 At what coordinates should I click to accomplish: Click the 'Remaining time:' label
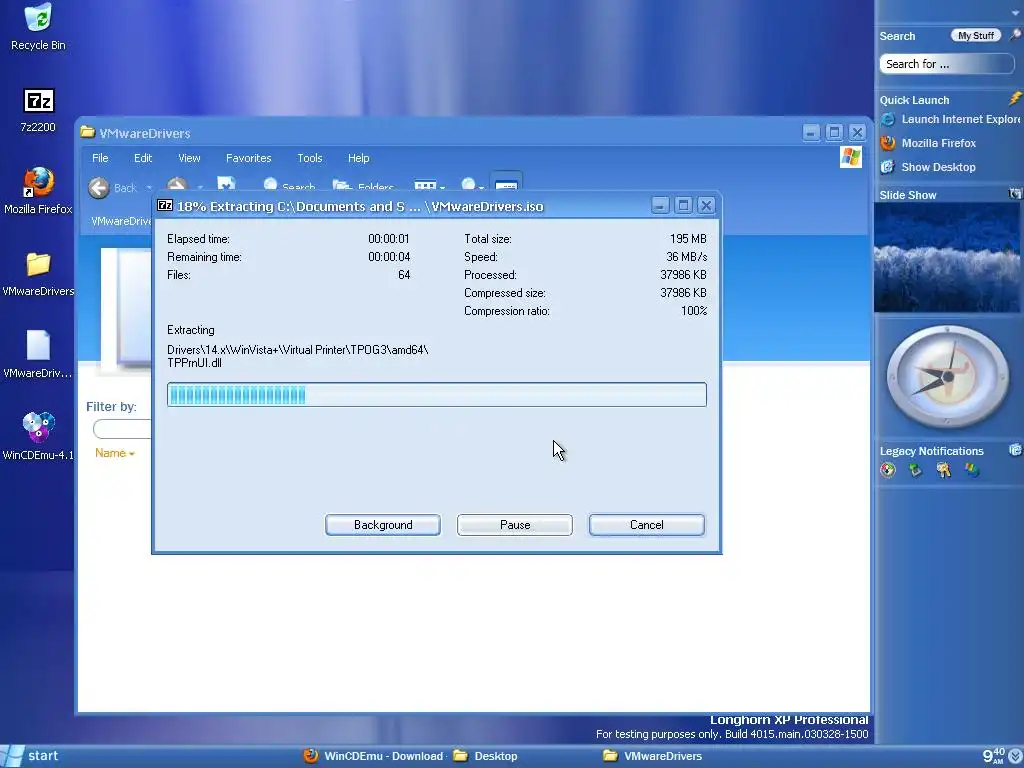204,257
